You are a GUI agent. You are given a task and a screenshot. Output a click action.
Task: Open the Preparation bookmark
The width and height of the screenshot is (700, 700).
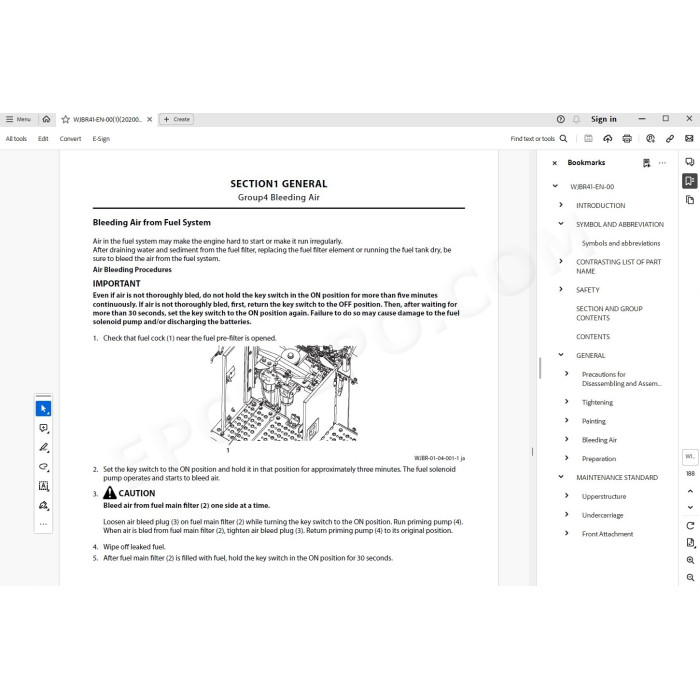tap(599, 459)
